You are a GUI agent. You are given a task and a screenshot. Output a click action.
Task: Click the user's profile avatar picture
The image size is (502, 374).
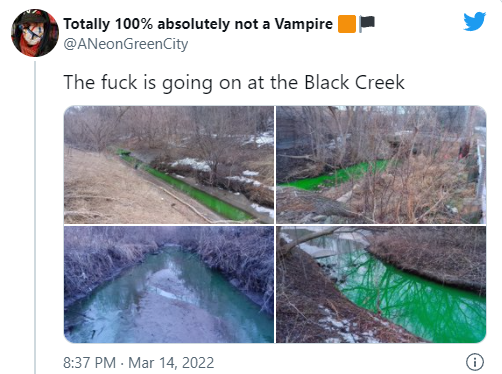(x=35, y=33)
